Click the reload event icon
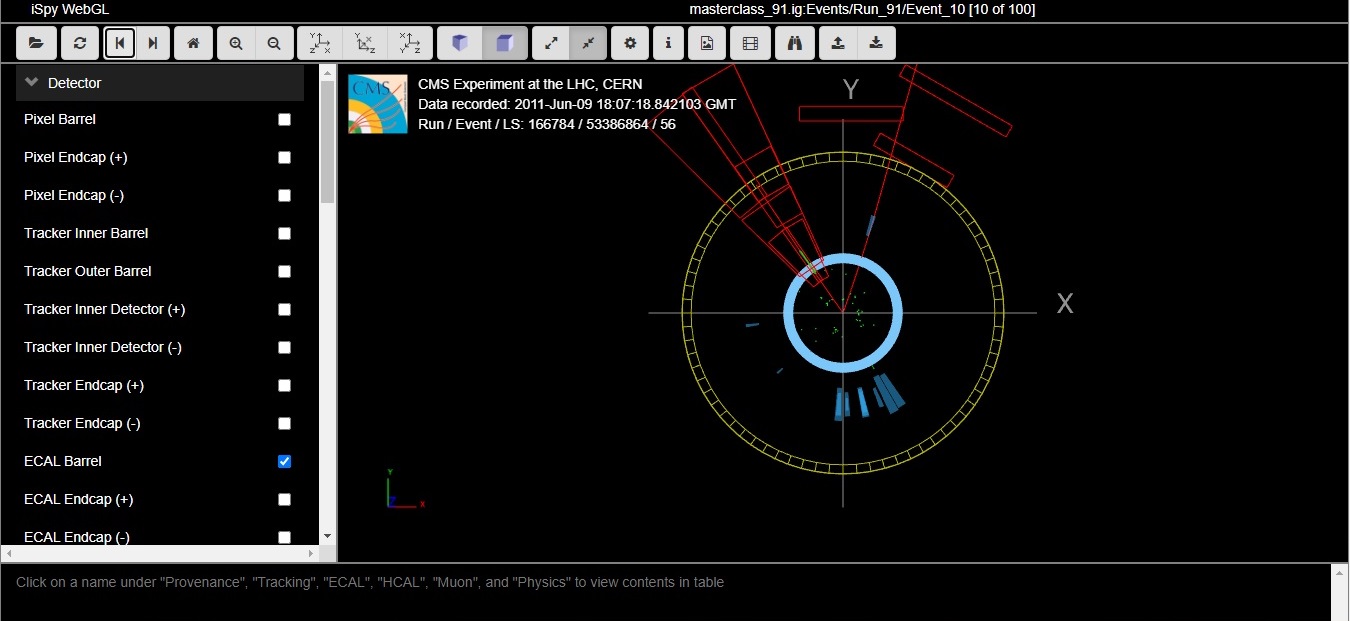 point(80,43)
